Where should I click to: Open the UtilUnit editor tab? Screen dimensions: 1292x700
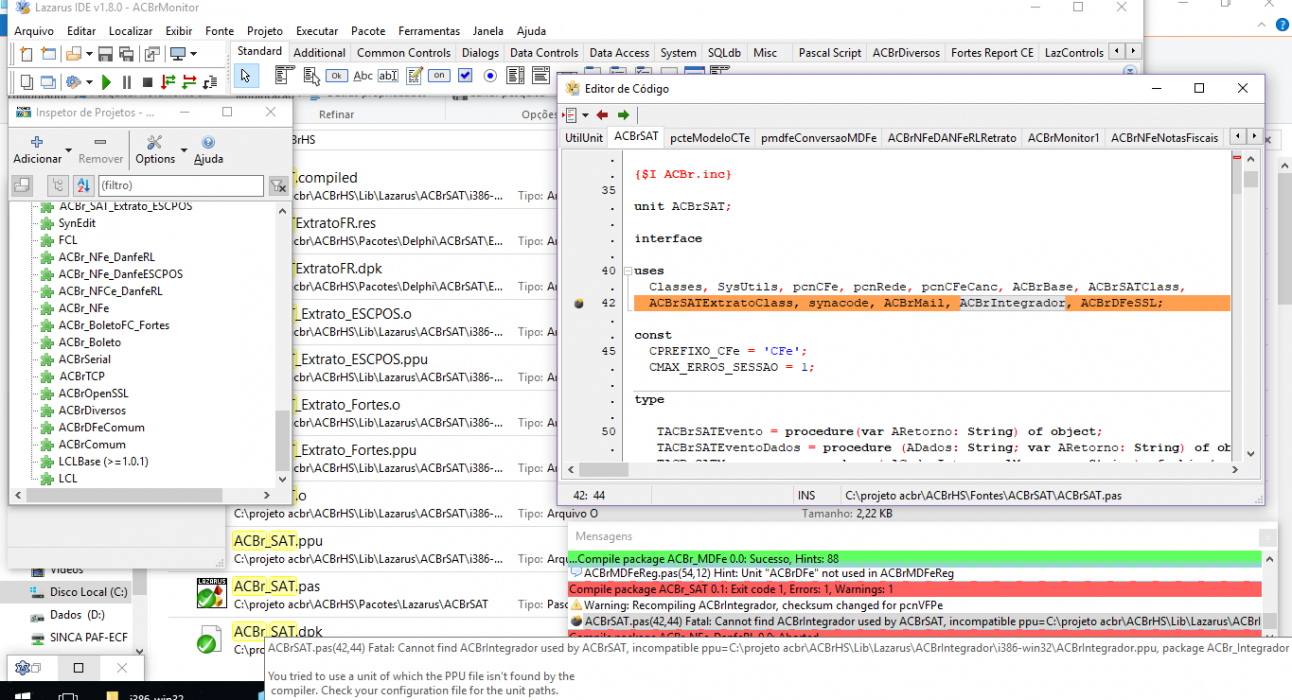[584, 138]
